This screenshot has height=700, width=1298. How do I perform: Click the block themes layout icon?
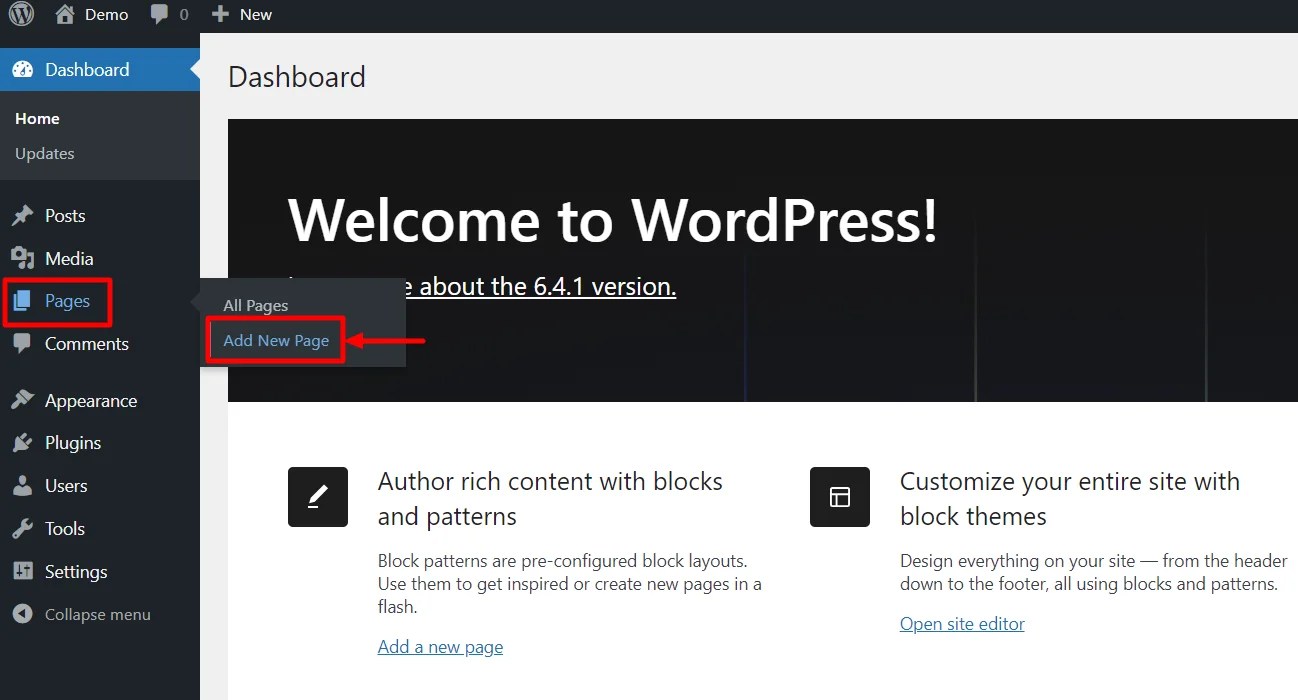click(840, 497)
